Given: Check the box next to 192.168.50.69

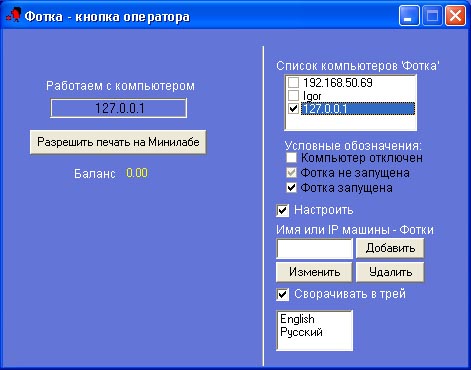Looking at the screenshot, I should (293, 83).
